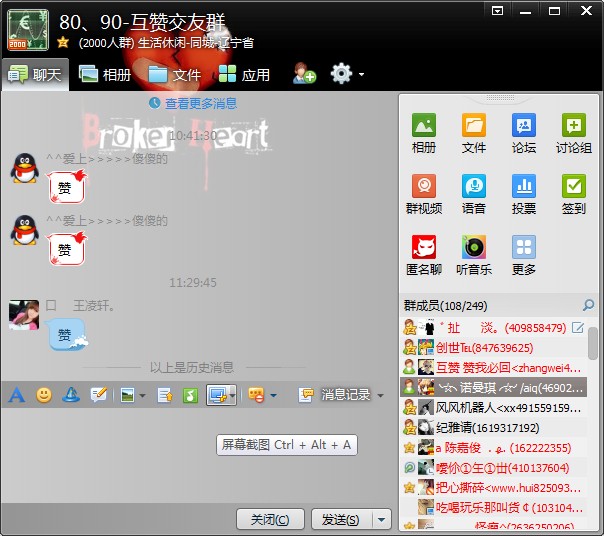Image resolution: width=604 pixels, height=536 pixels.
Task: Click the edit card icon beside 扯淡
Action: [x=578, y=328]
